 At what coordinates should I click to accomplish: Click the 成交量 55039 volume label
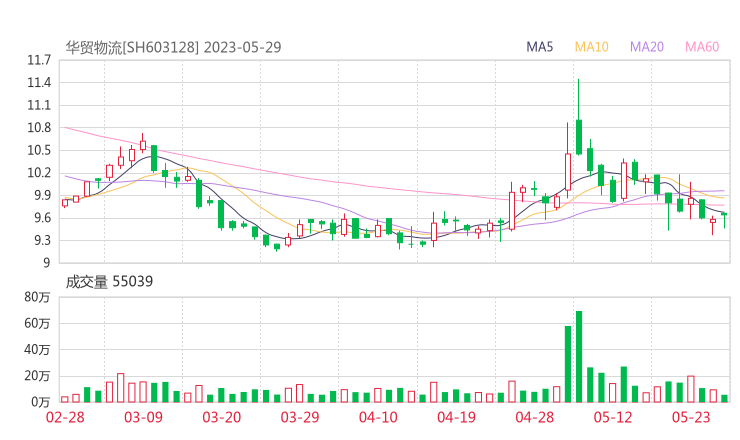[x=109, y=282]
